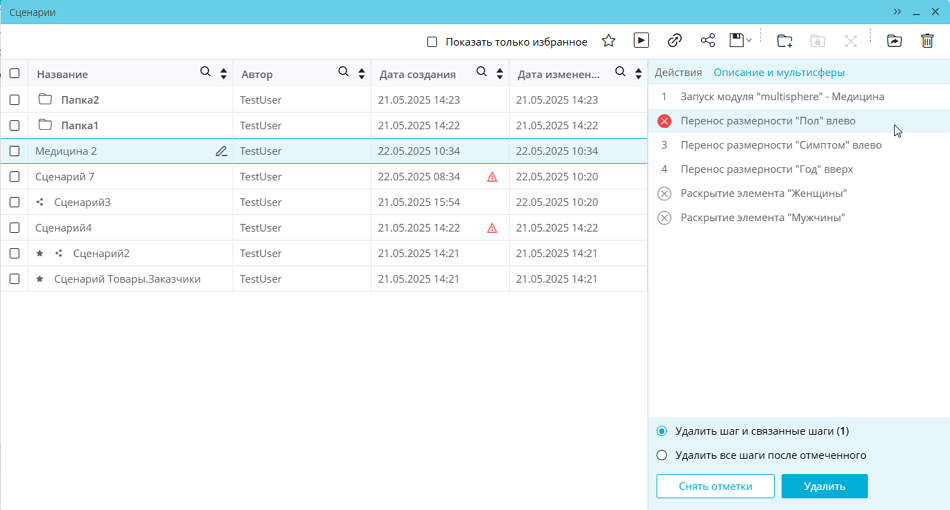Open the save icon dropdown arrow

coord(749,41)
